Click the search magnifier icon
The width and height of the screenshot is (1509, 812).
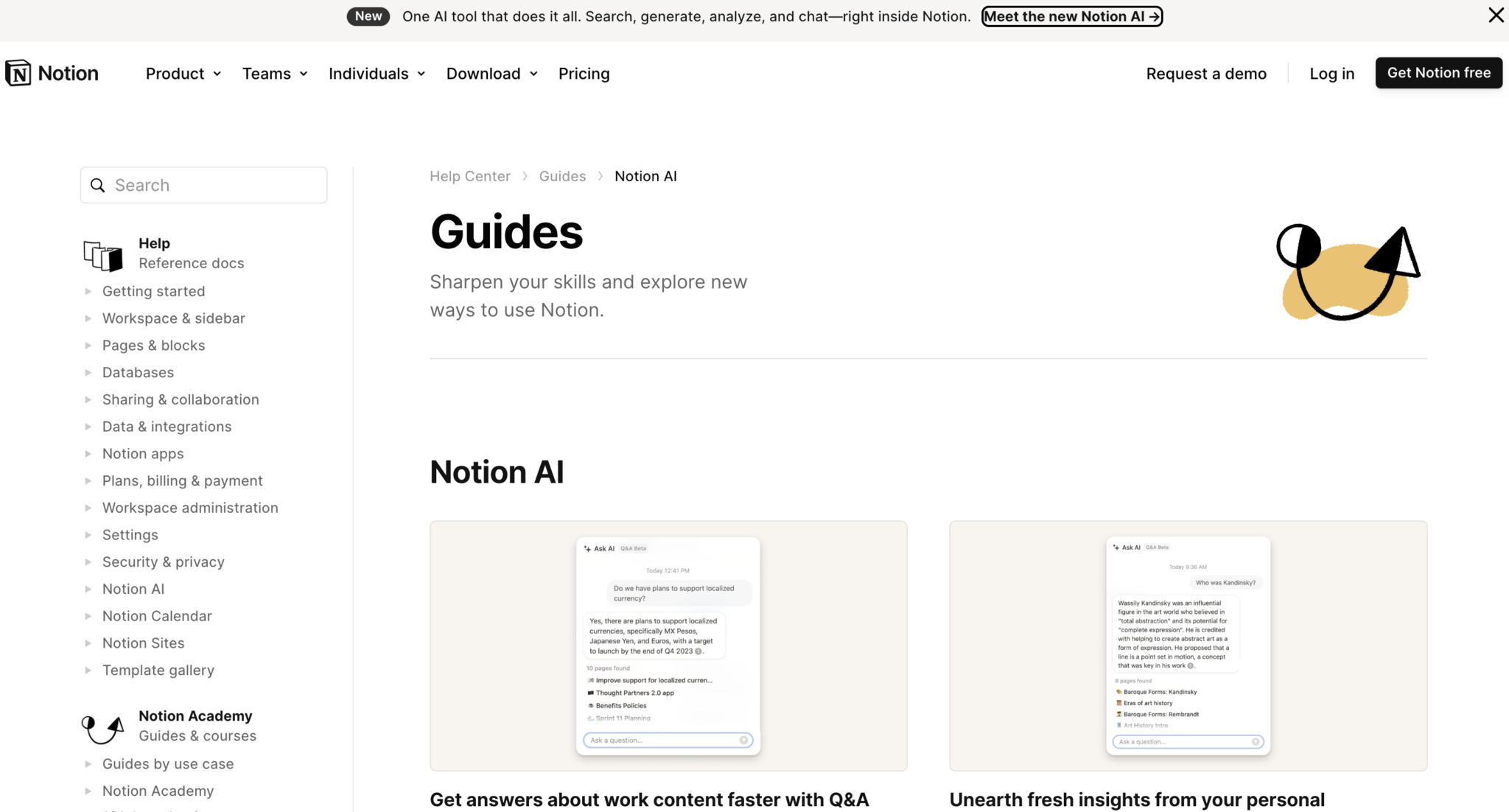97,185
